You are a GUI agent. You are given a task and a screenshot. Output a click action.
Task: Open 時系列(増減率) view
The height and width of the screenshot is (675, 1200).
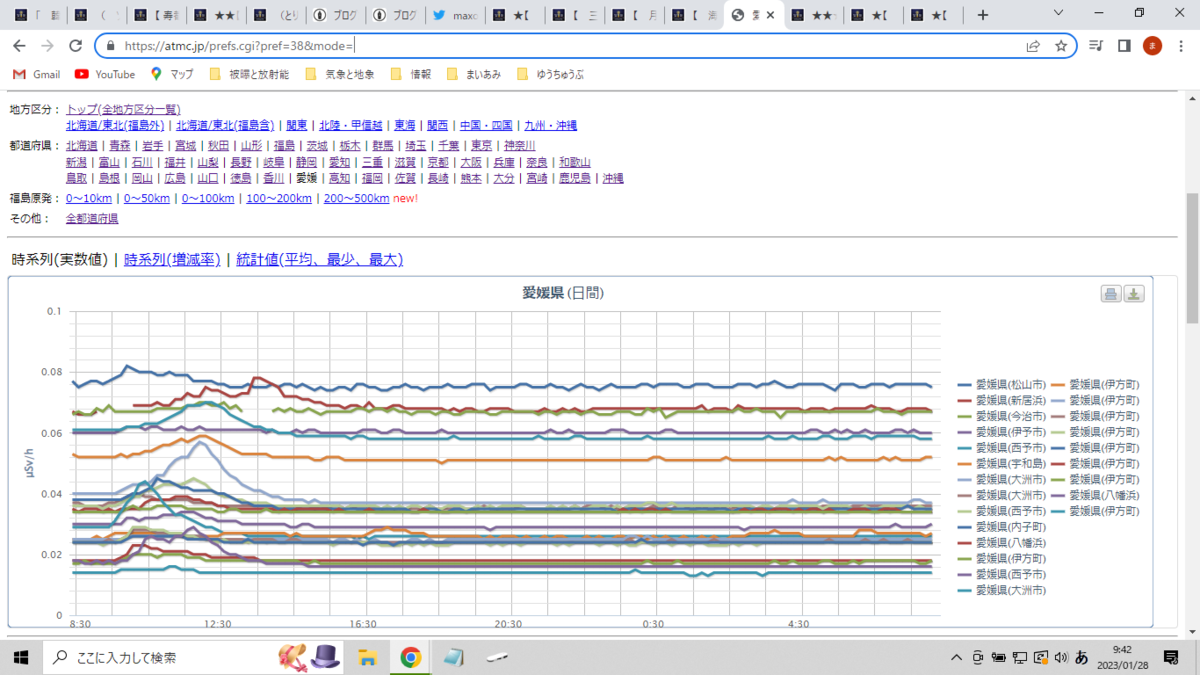pos(171,259)
